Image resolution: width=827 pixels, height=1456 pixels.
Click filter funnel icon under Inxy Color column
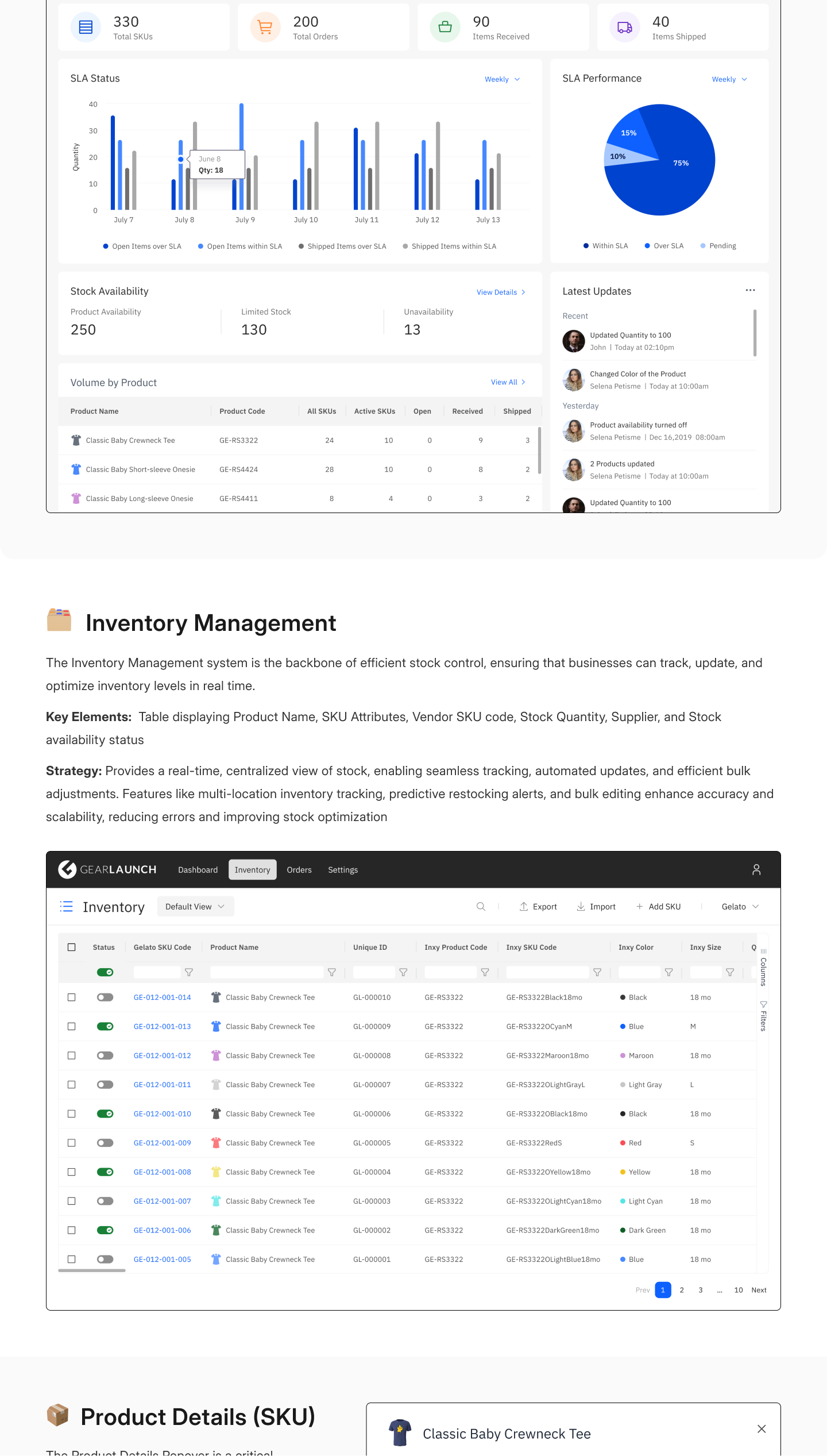tap(668, 972)
